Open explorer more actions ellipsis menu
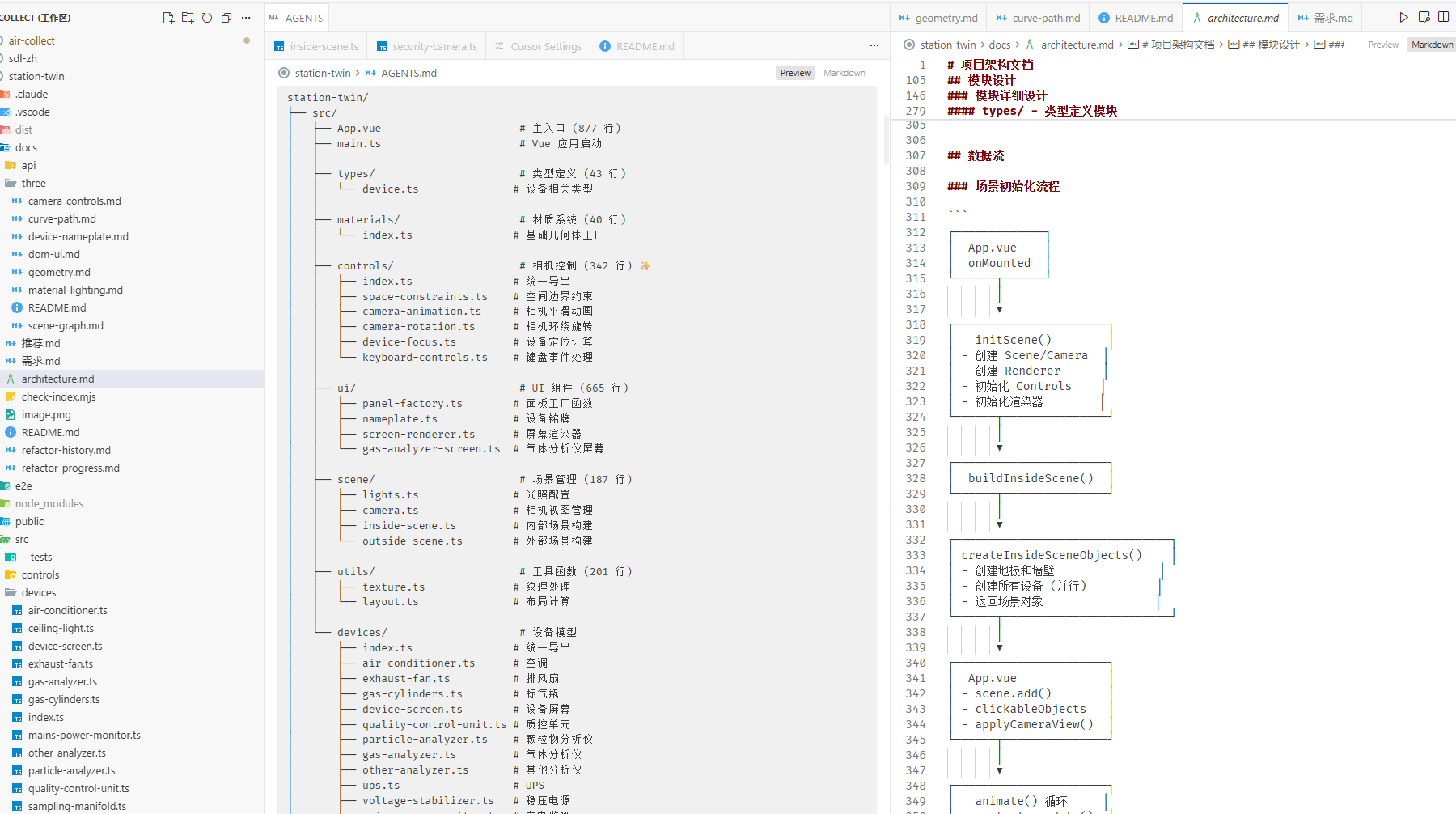The image size is (1456, 814). click(x=246, y=18)
